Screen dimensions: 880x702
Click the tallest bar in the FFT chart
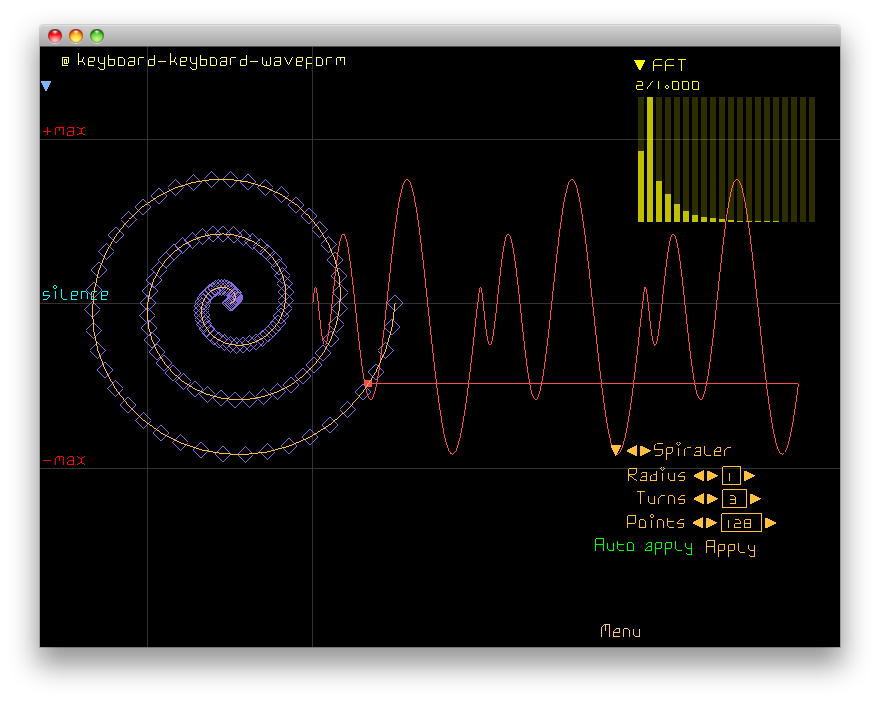click(650, 160)
